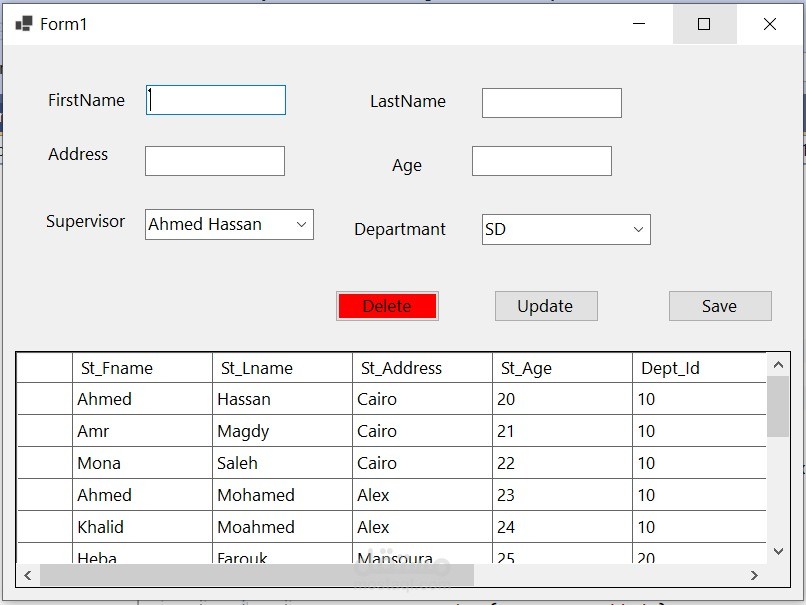Click the St_Address column header
This screenshot has height=605, width=806.
pos(423,368)
